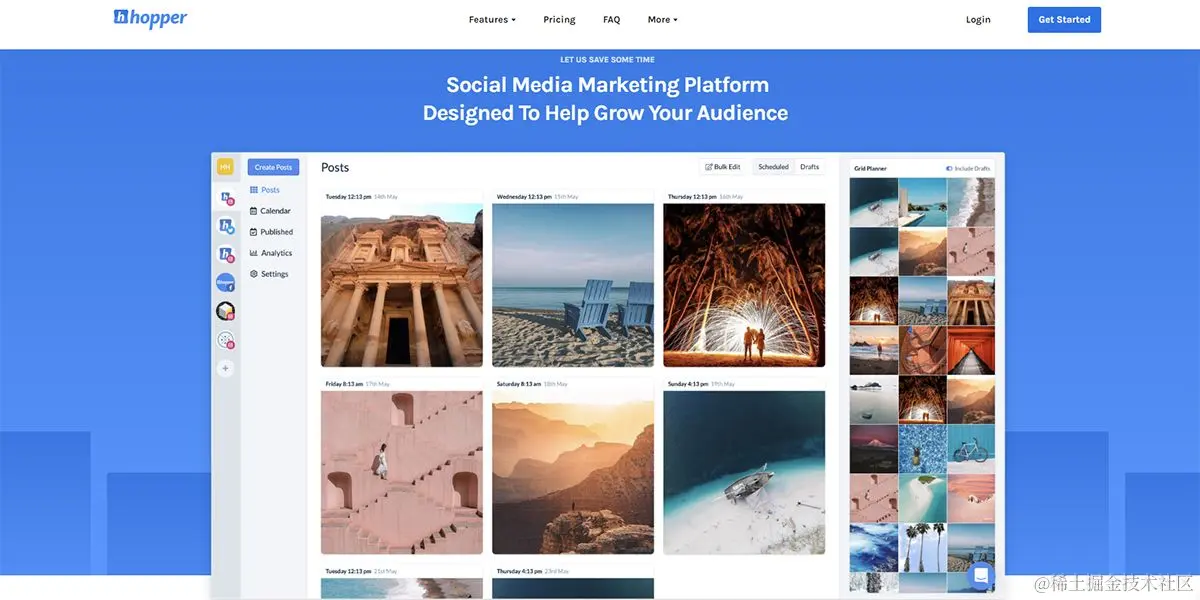Click the 'Friday 8:13 am' post time label
The image size is (1200, 600).
coord(344,384)
